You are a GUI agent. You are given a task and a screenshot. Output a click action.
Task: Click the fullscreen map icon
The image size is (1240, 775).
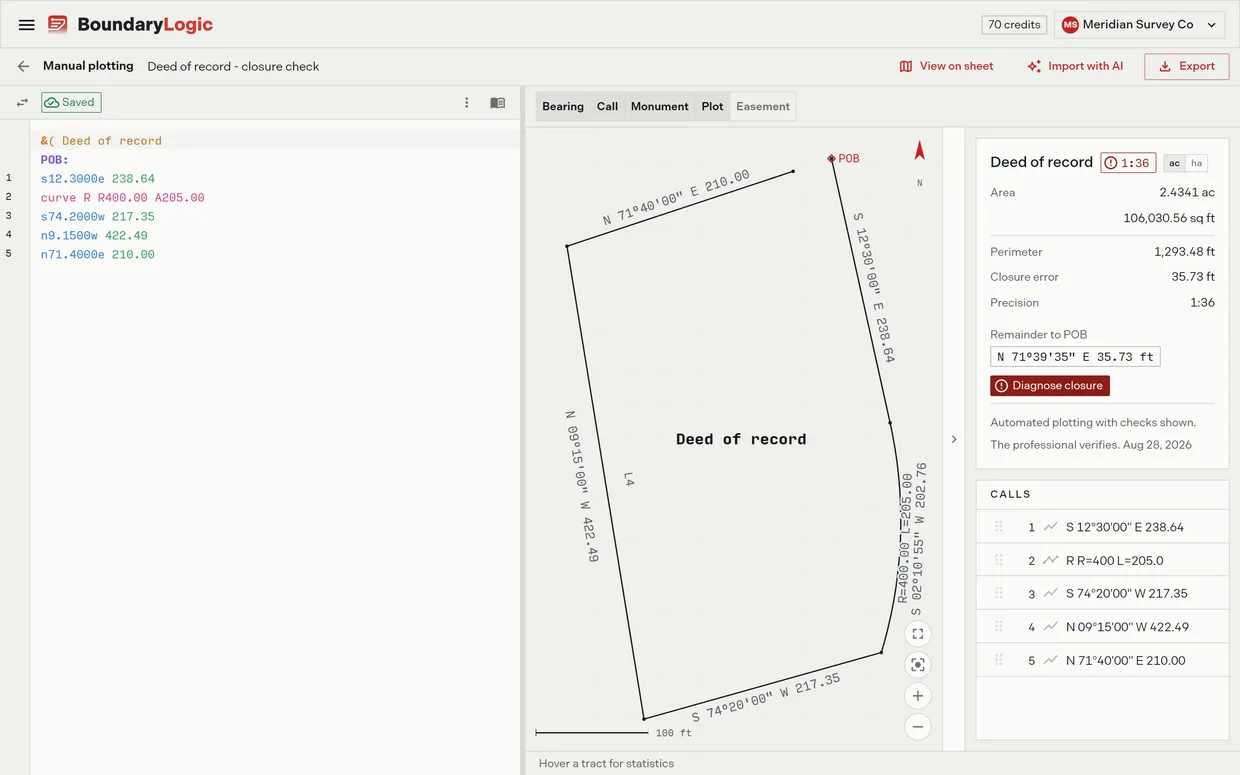point(918,634)
